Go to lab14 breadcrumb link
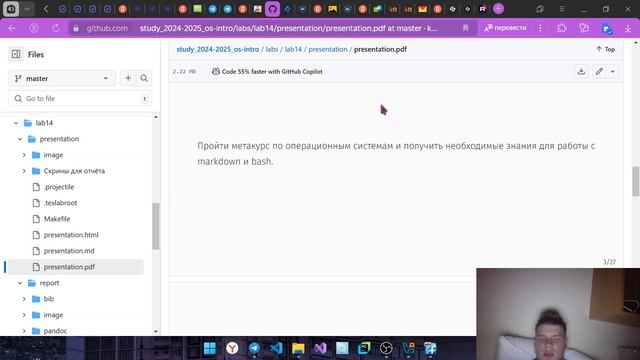640x360 pixels. (293, 49)
